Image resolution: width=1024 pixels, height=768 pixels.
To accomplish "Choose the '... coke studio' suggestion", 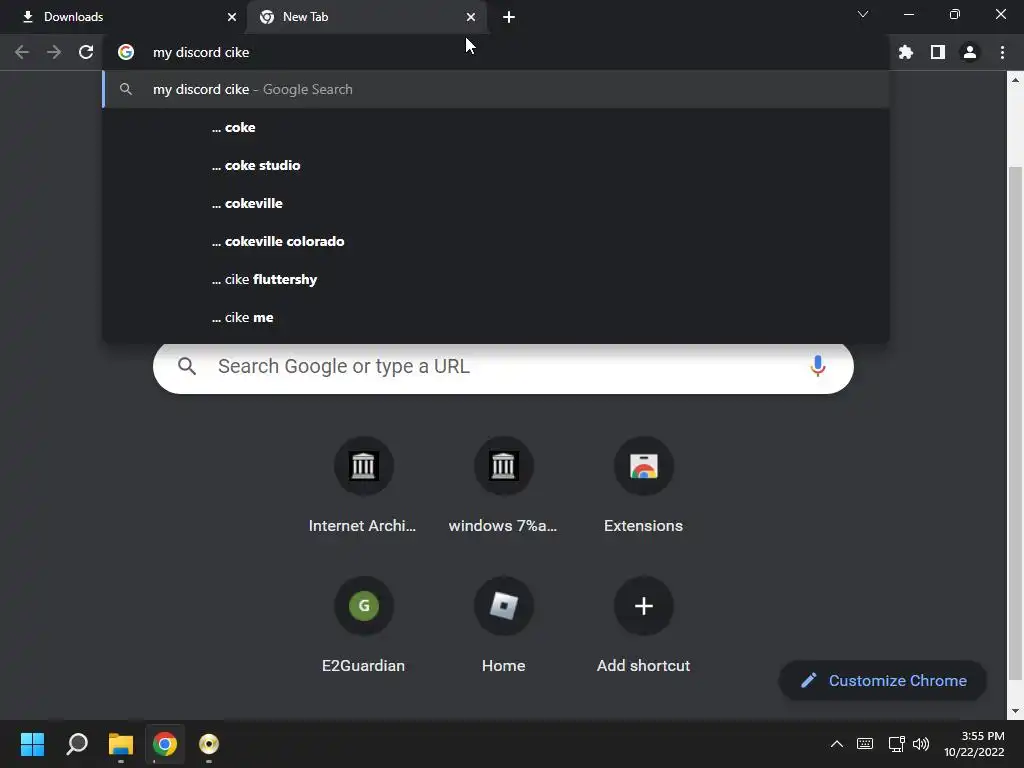I will 496,165.
